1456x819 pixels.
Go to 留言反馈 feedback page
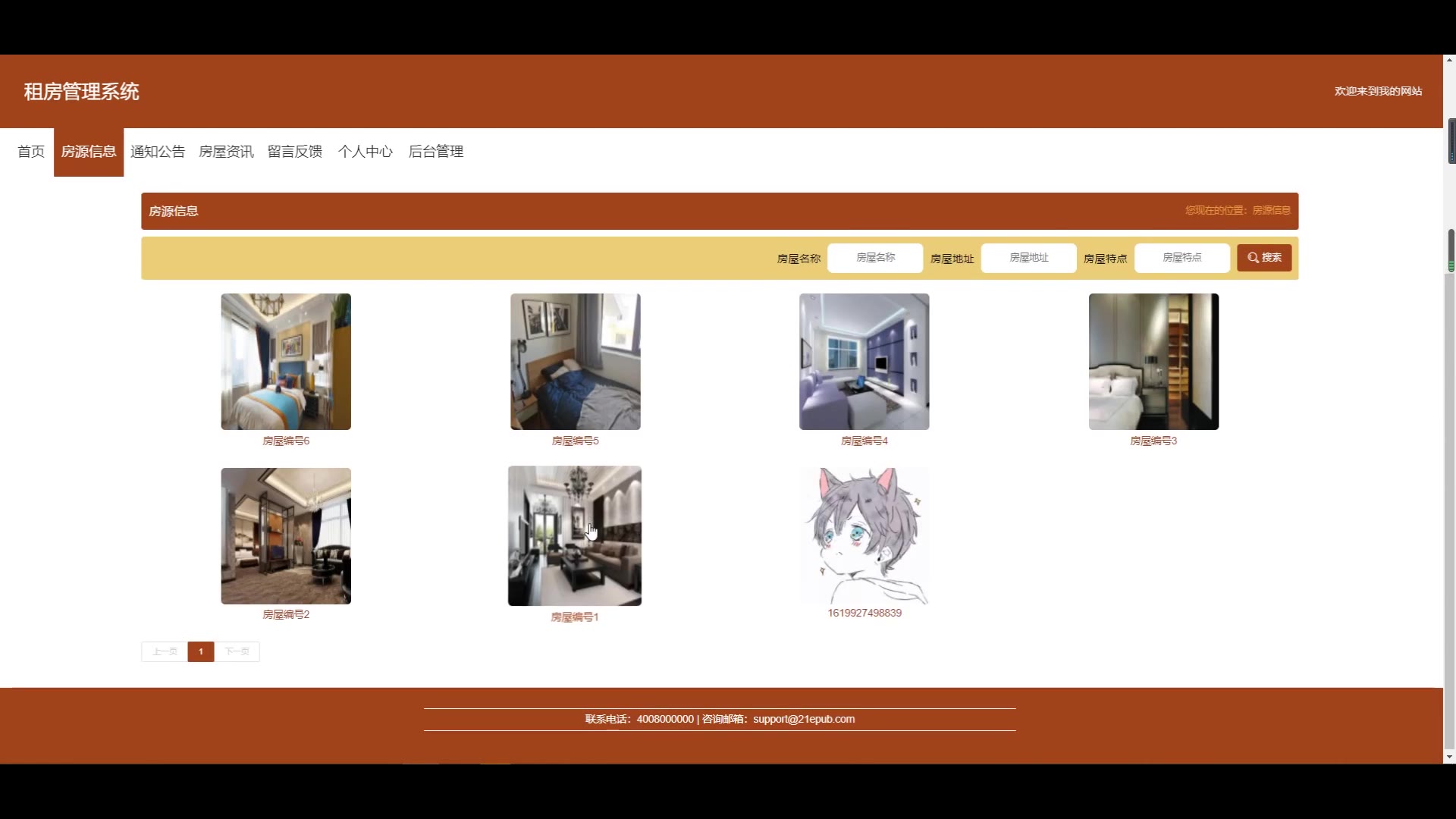(x=295, y=152)
